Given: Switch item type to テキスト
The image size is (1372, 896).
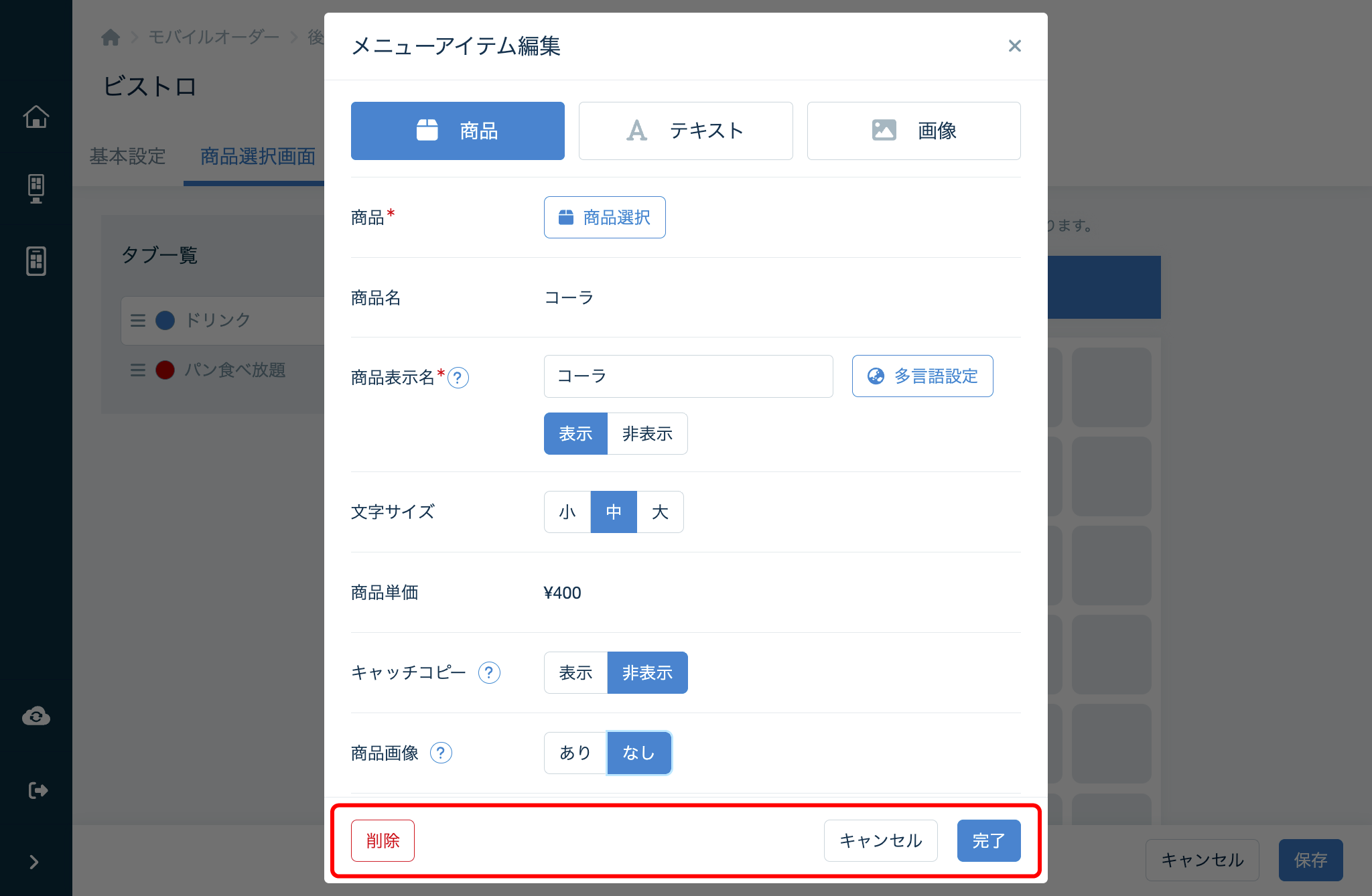Looking at the screenshot, I should (x=685, y=131).
